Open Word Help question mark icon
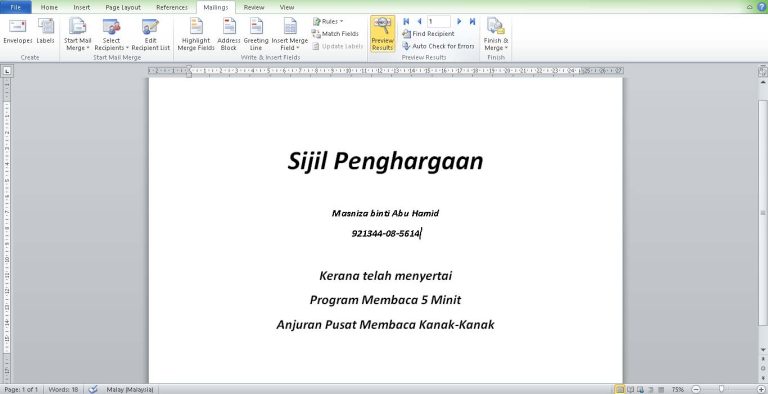This screenshot has height=394, width=768. tap(761, 7)
